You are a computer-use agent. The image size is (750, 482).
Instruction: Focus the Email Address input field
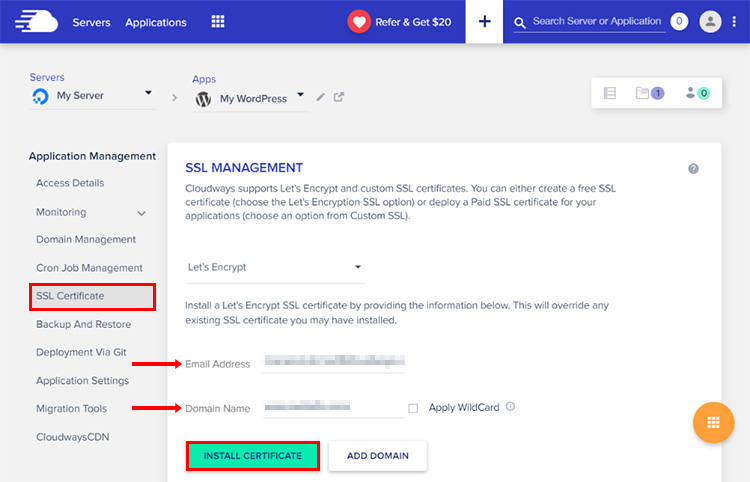pyautogui.click(x=334, y=362)
